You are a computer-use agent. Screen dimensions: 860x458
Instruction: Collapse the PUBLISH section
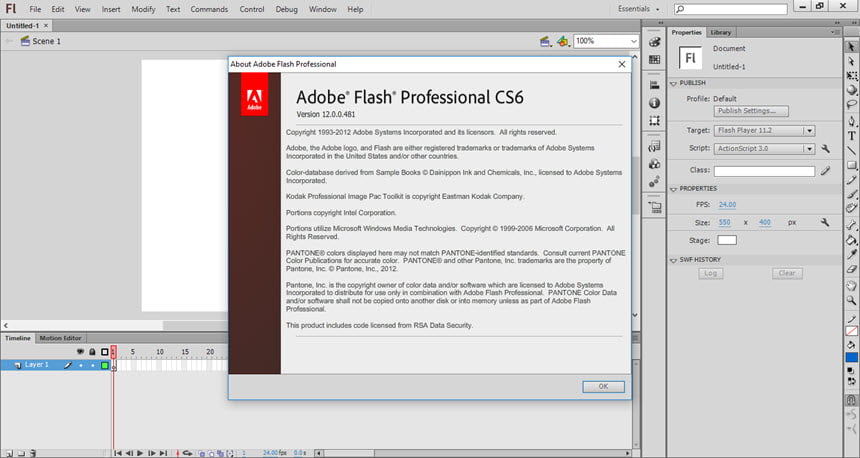[x=674, y=83]
